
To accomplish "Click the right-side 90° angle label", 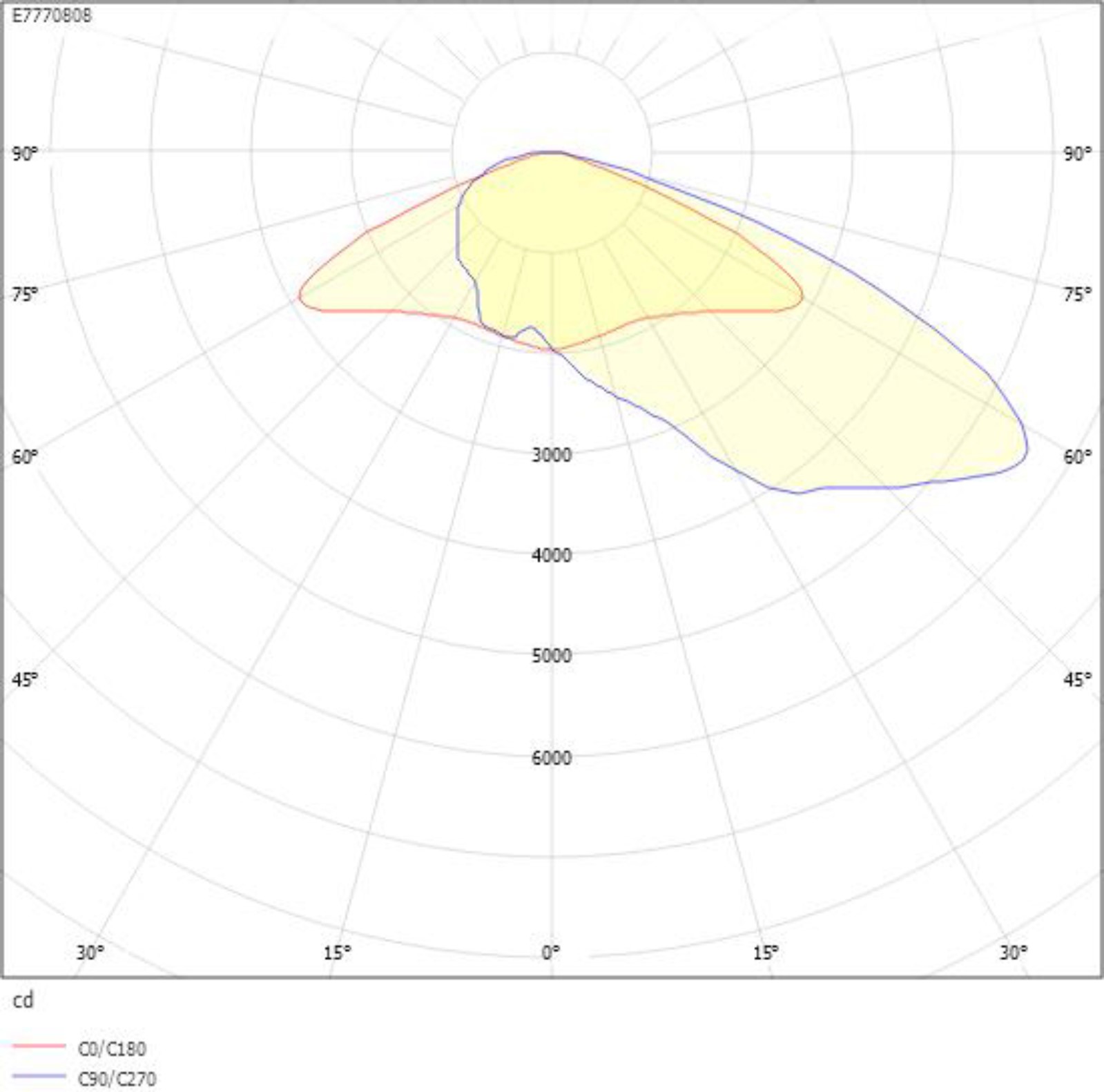I will coord(1077,154).
